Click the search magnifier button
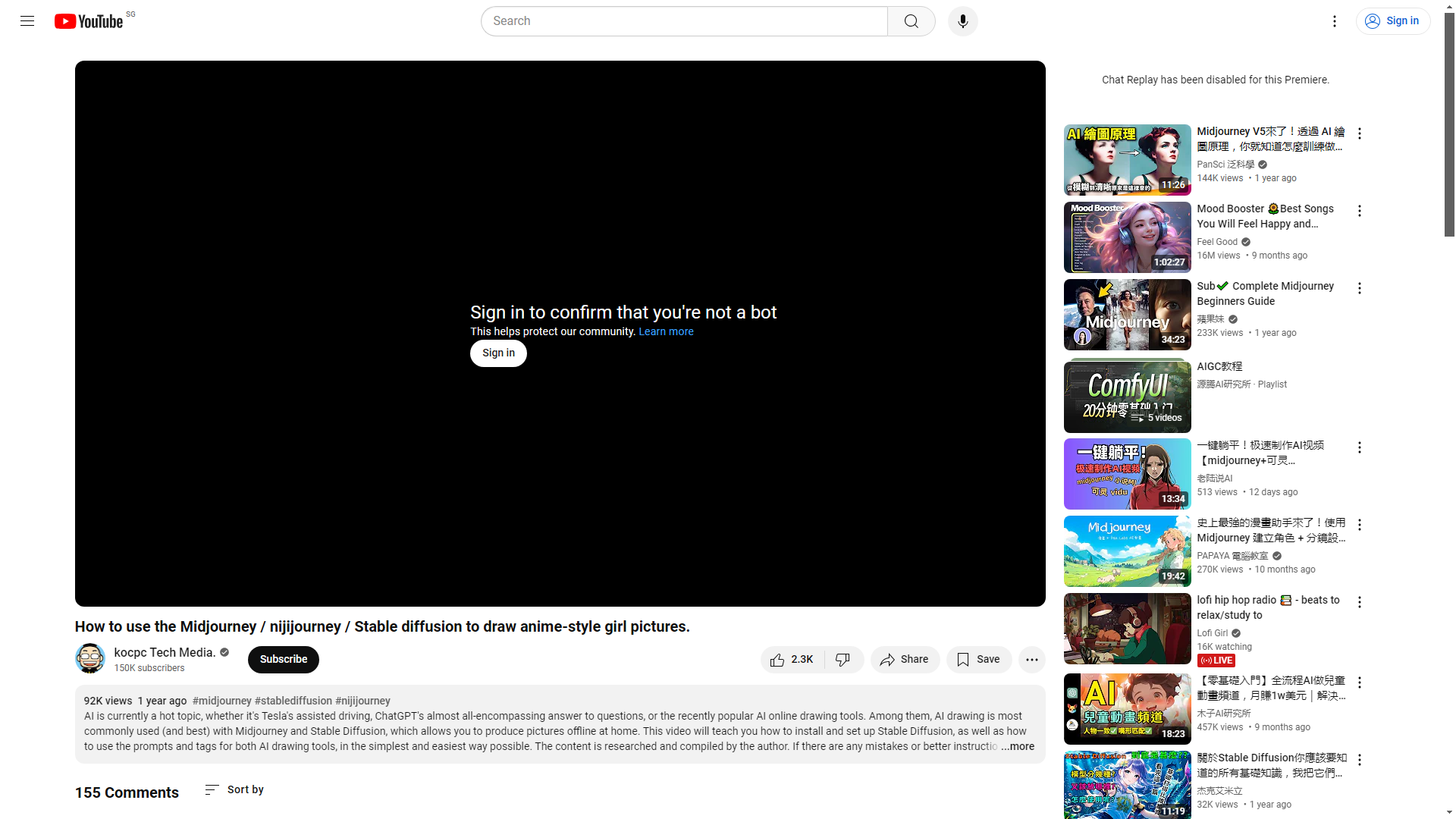The width and height of the screenshot is (1456, 819). [x=911, y=21]
